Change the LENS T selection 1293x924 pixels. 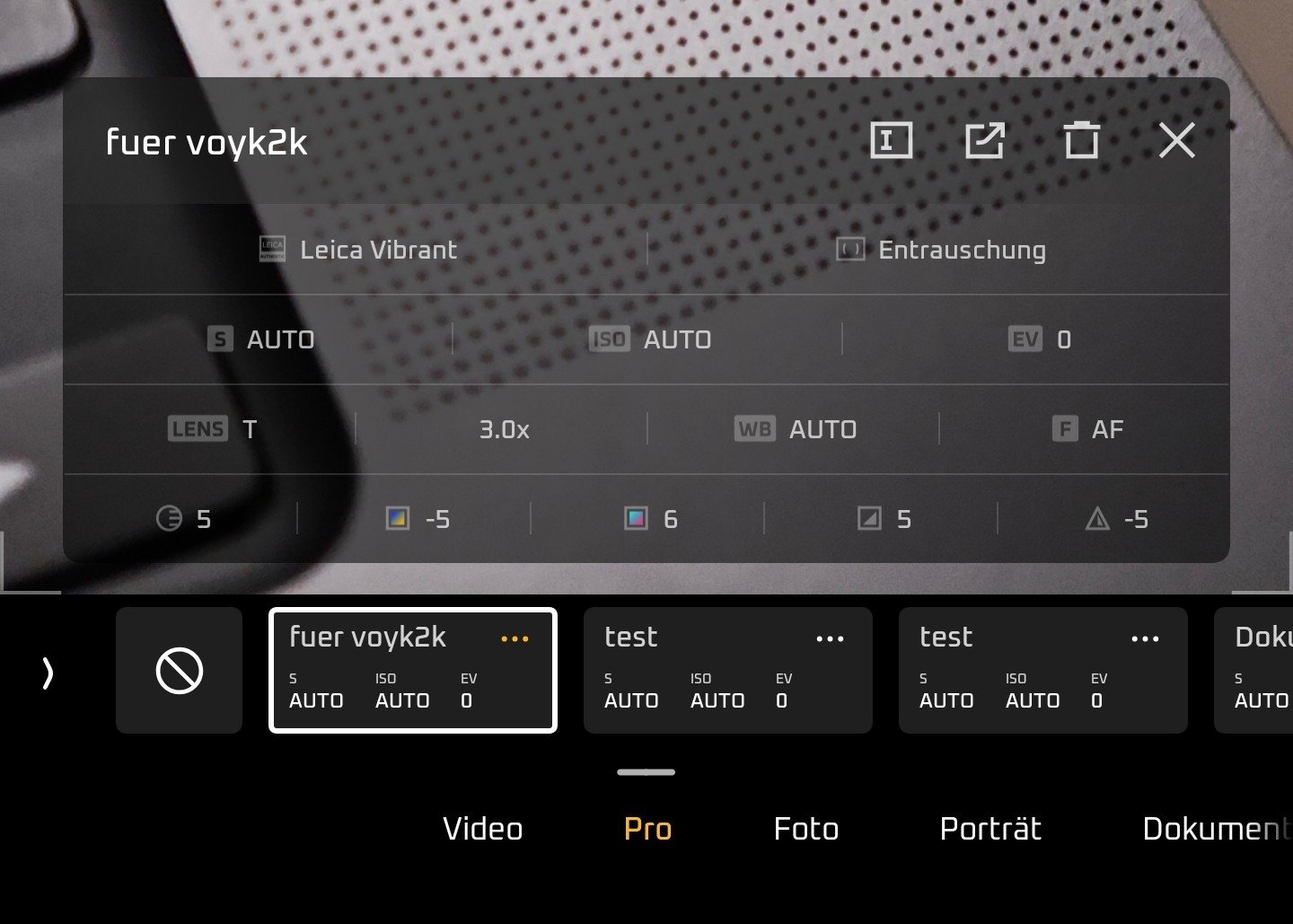click(x=212, y=429)
